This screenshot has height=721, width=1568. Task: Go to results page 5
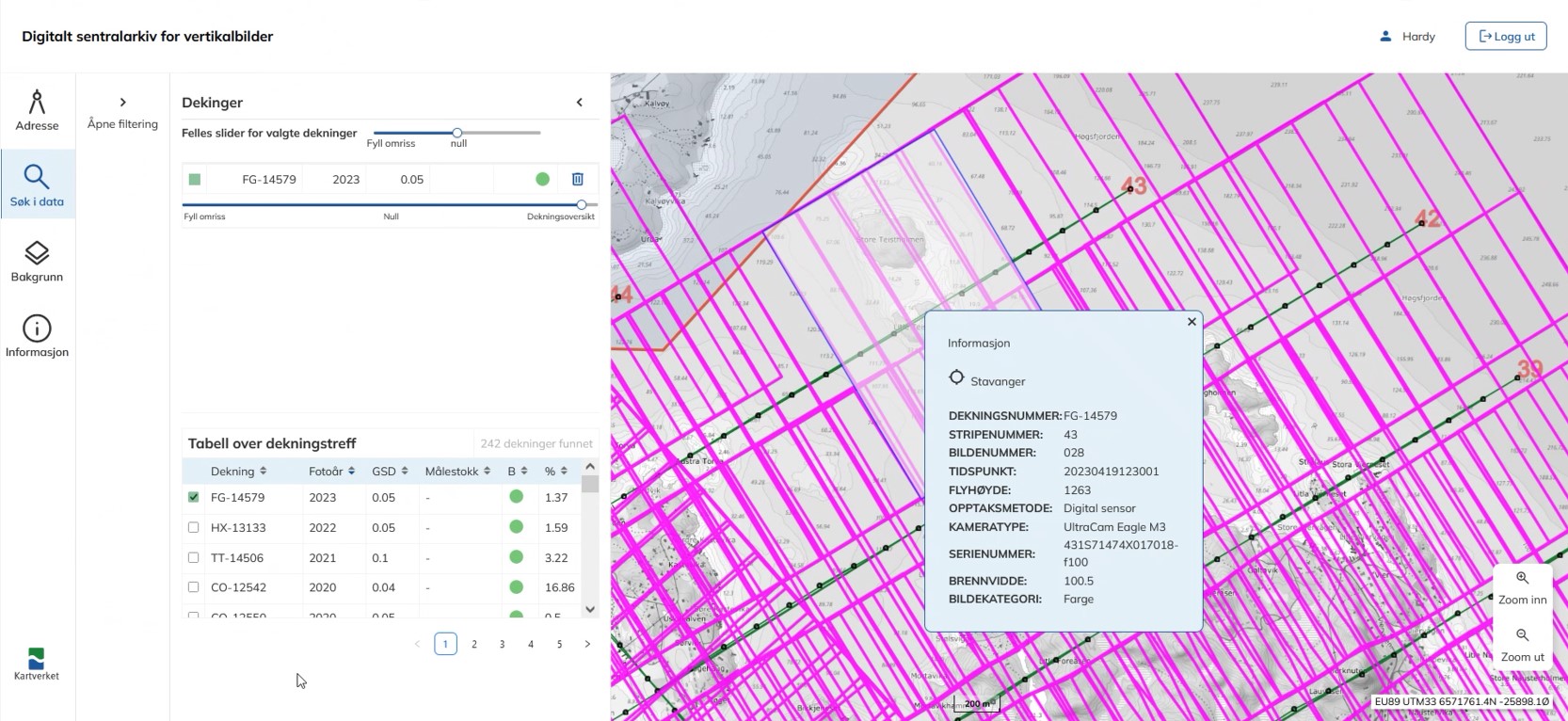[559, 644]
